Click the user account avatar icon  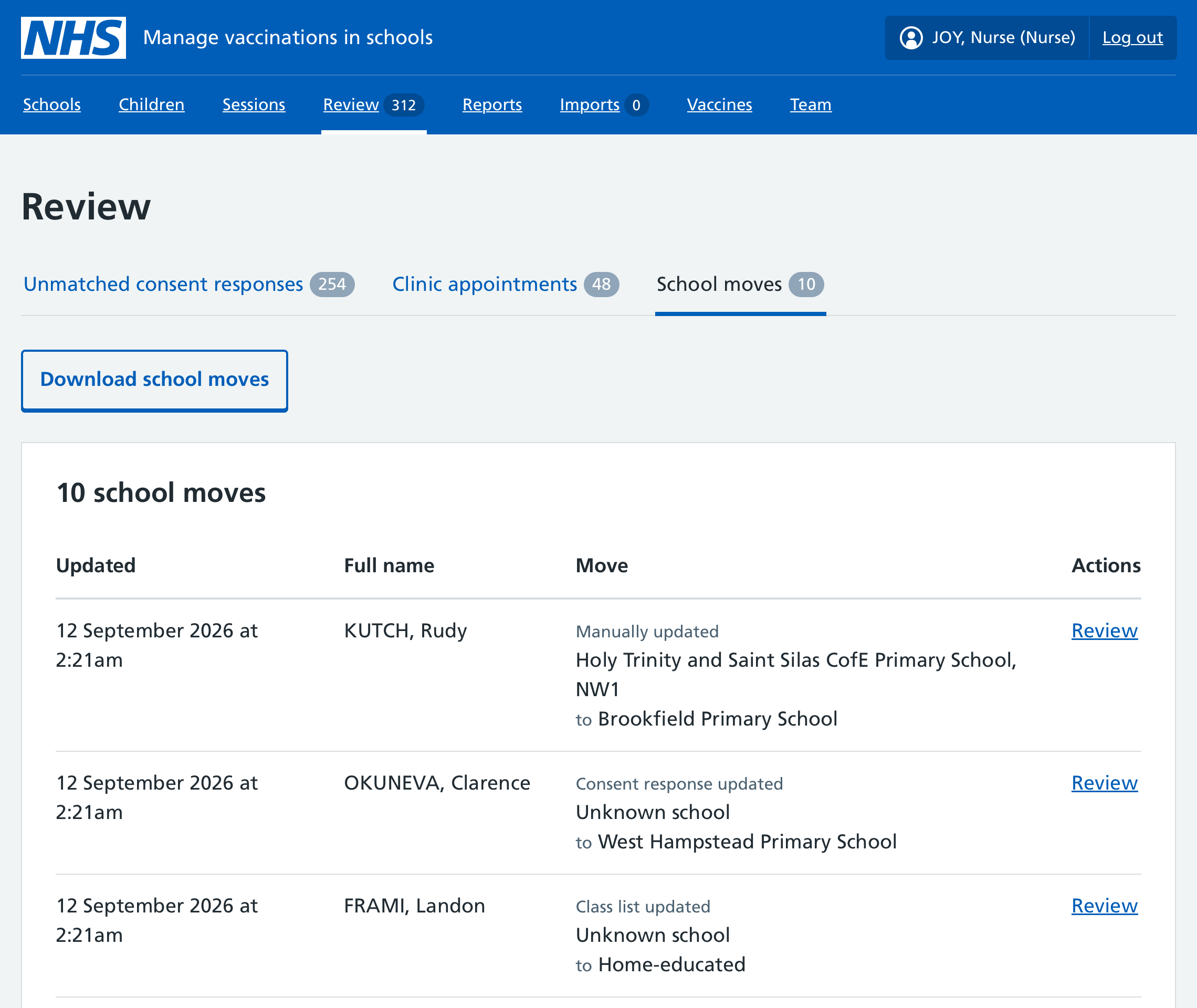point(911,38)
